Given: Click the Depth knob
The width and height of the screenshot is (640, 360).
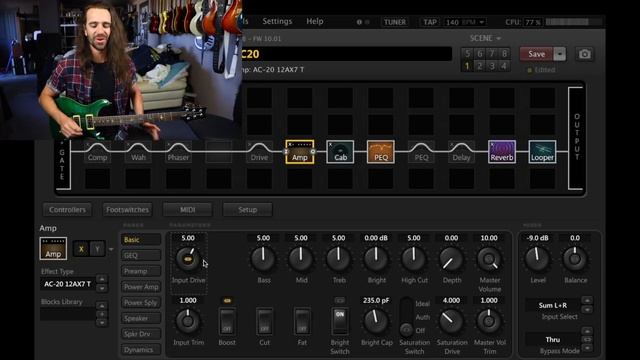Looking at the screenshot, I should coord(451,259).
